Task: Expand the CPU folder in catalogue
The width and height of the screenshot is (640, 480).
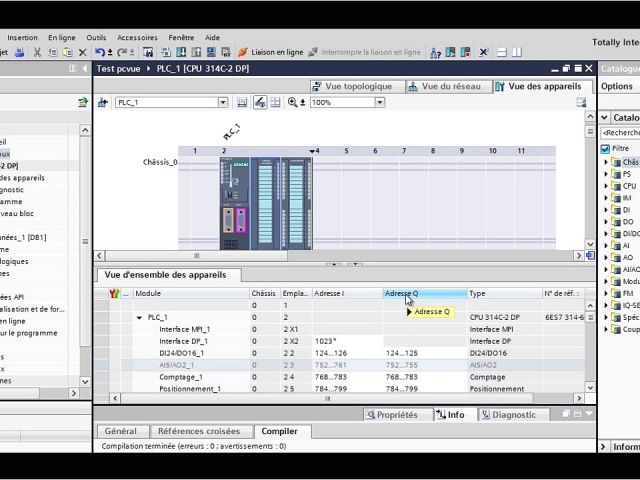Action: [x=606, y=186]
